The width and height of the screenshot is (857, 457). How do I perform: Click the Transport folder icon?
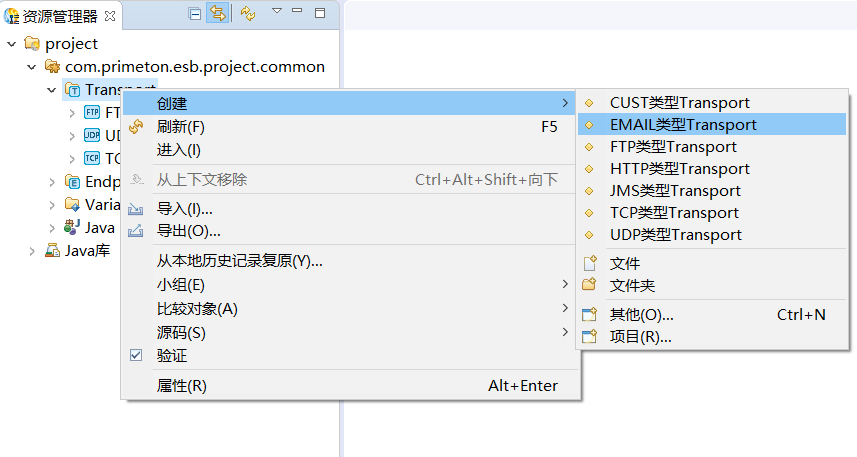[72, 90]
